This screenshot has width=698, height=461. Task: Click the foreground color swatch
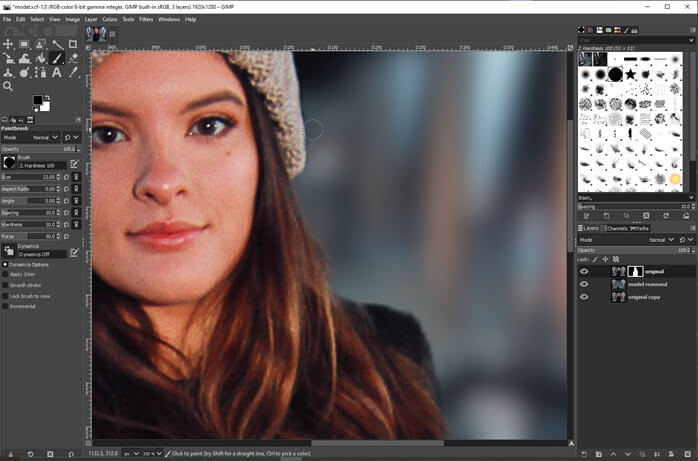pyautogui.click(x=38, y=100)
